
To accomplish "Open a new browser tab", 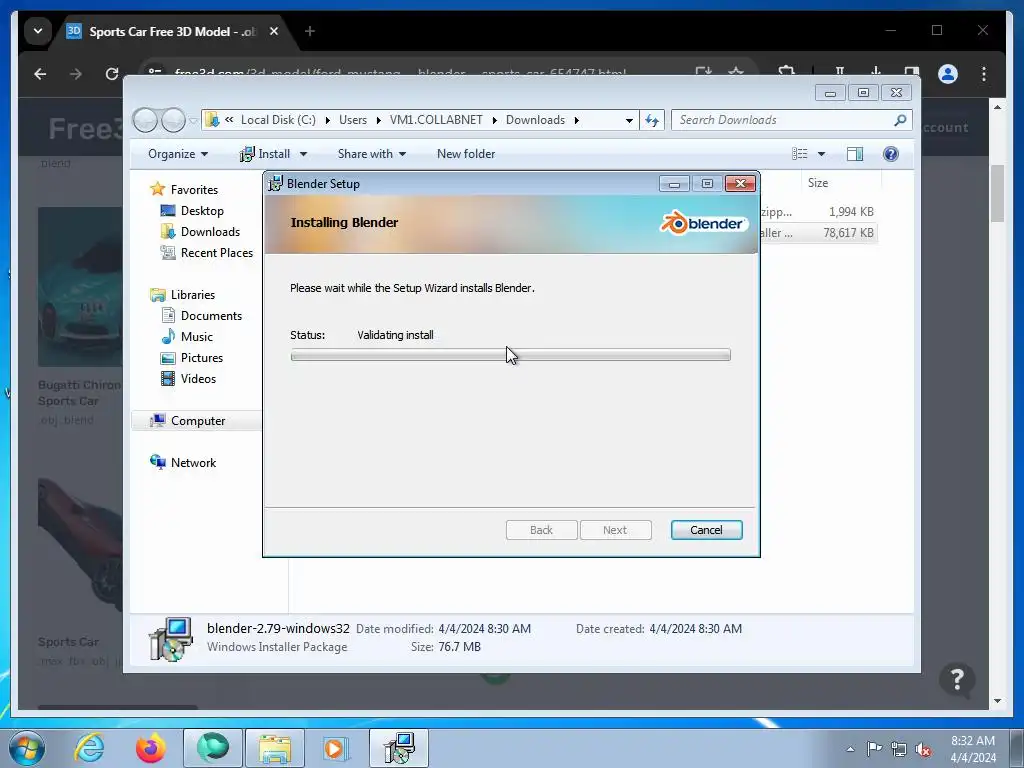I will (x=310, y=31).
